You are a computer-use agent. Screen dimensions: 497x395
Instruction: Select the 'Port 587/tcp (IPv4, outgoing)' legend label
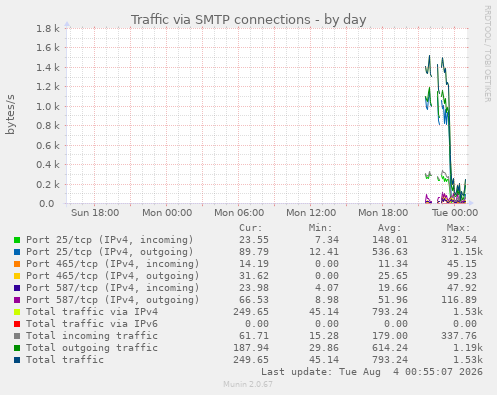113,300
